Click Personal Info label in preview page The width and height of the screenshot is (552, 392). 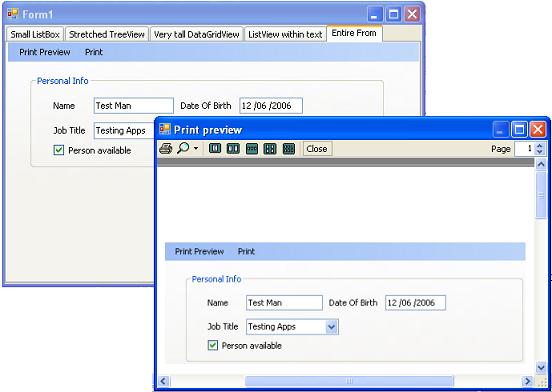216,279
